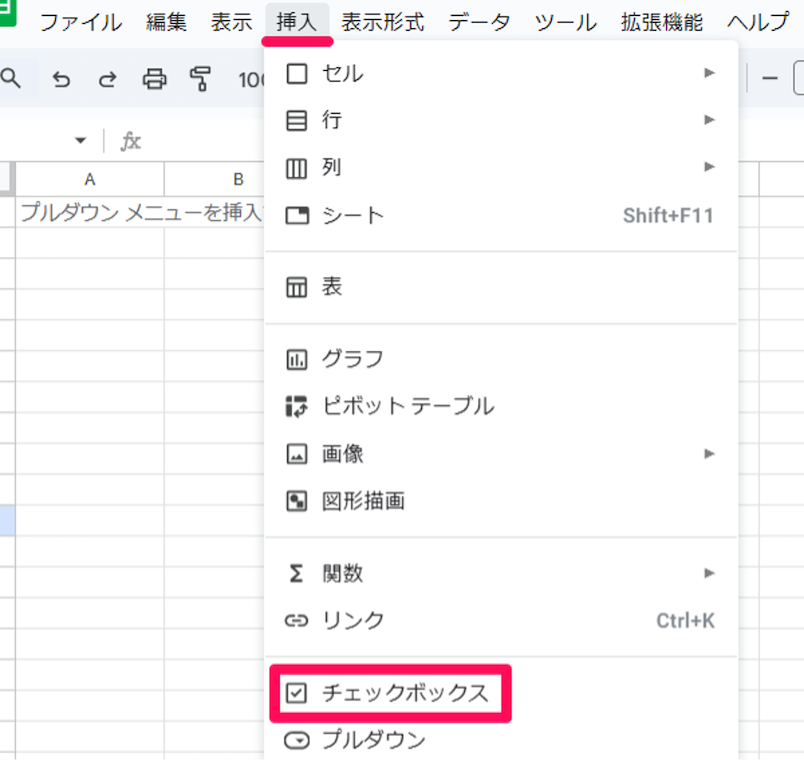The image size is (804, 761).
Task: Expand the 画像 submenu
Action: (x=710, y=454)
